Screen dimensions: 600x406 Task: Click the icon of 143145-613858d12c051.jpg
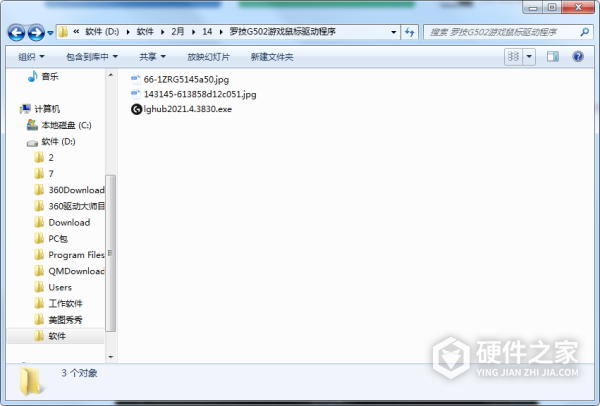tap(136, 94)
